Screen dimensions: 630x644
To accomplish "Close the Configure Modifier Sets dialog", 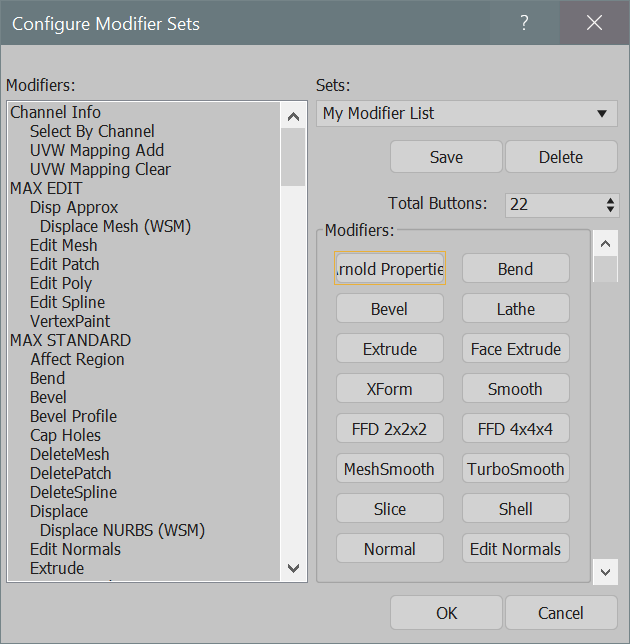I will pyautogui.click(x=594, y=23).
